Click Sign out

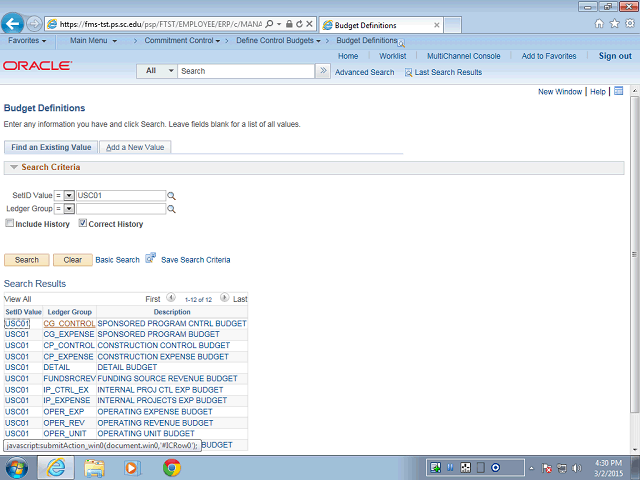[615, 56]
